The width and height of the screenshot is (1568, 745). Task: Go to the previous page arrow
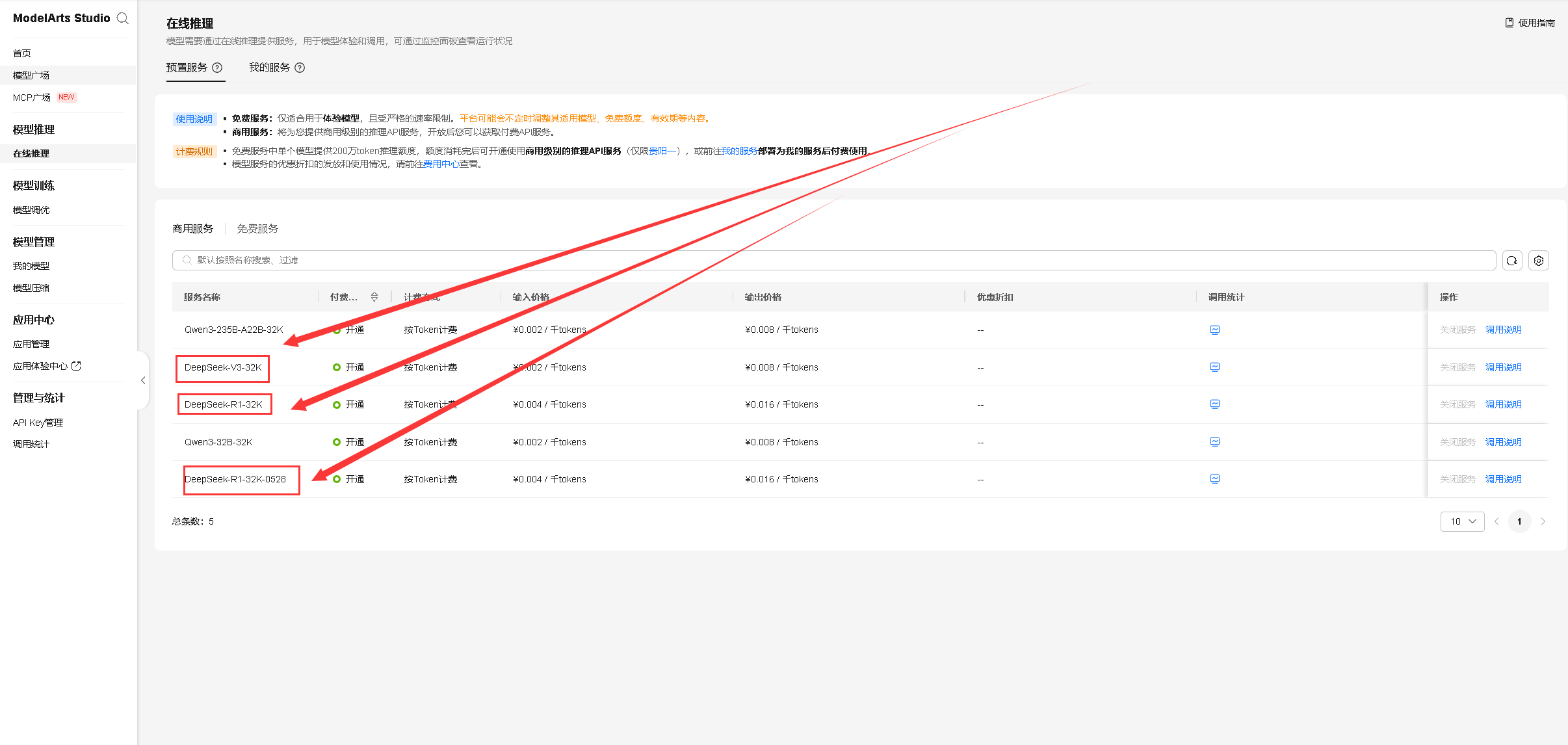coord(1496,521)
